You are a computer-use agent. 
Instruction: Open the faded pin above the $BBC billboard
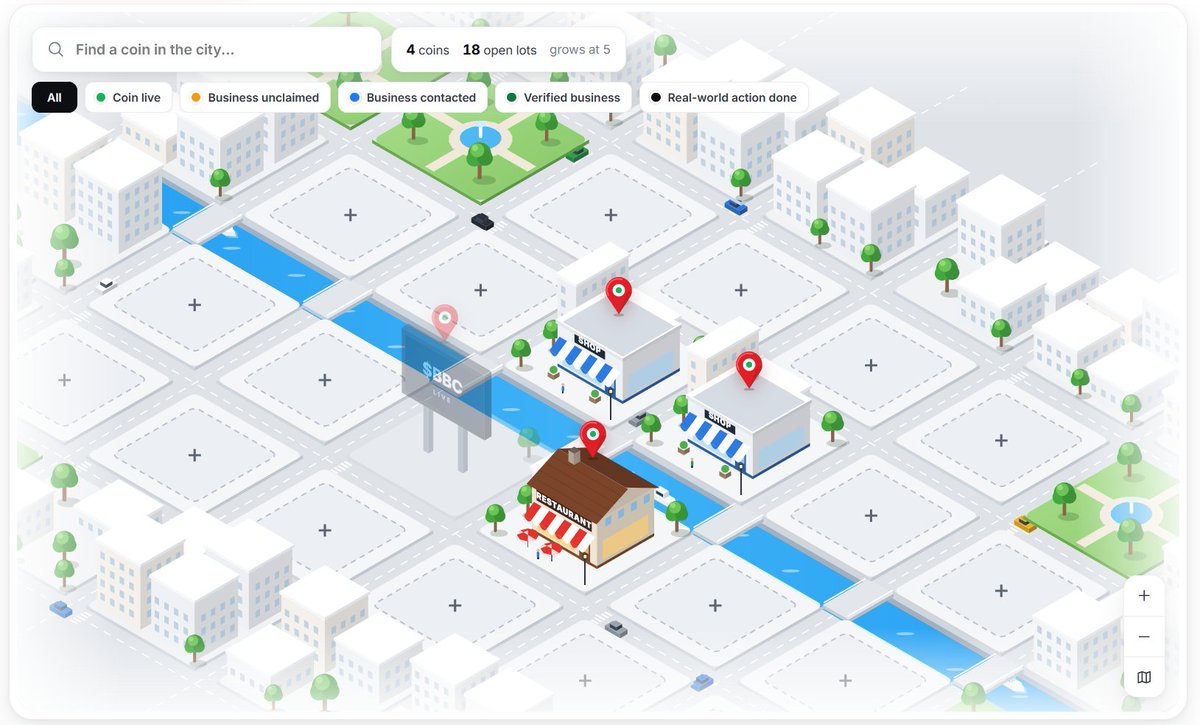444,323
